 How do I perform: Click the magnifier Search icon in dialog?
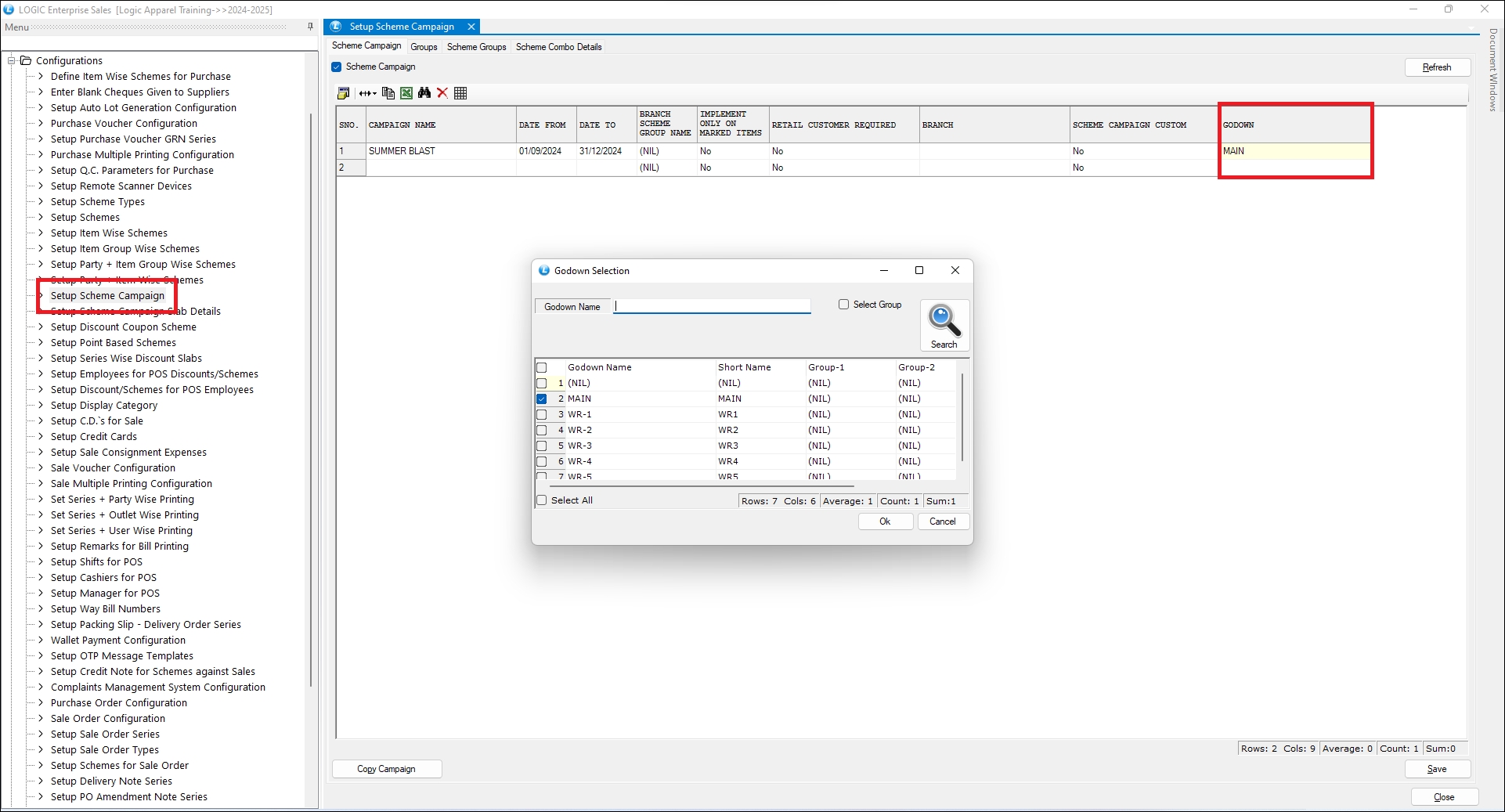[944, 320]
